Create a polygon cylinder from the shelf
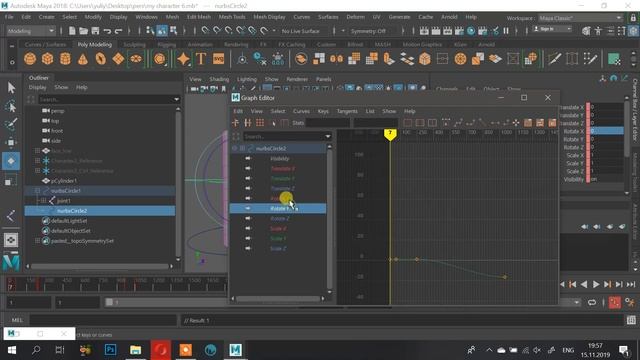The width and height of the screenshot is (640, 360). tap(65, 59)
